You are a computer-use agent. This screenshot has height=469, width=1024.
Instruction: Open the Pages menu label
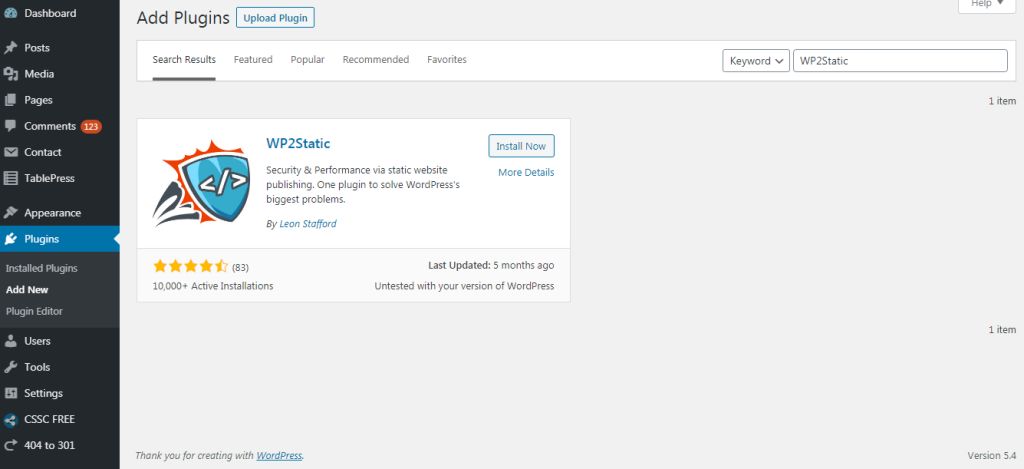(38, 100)
